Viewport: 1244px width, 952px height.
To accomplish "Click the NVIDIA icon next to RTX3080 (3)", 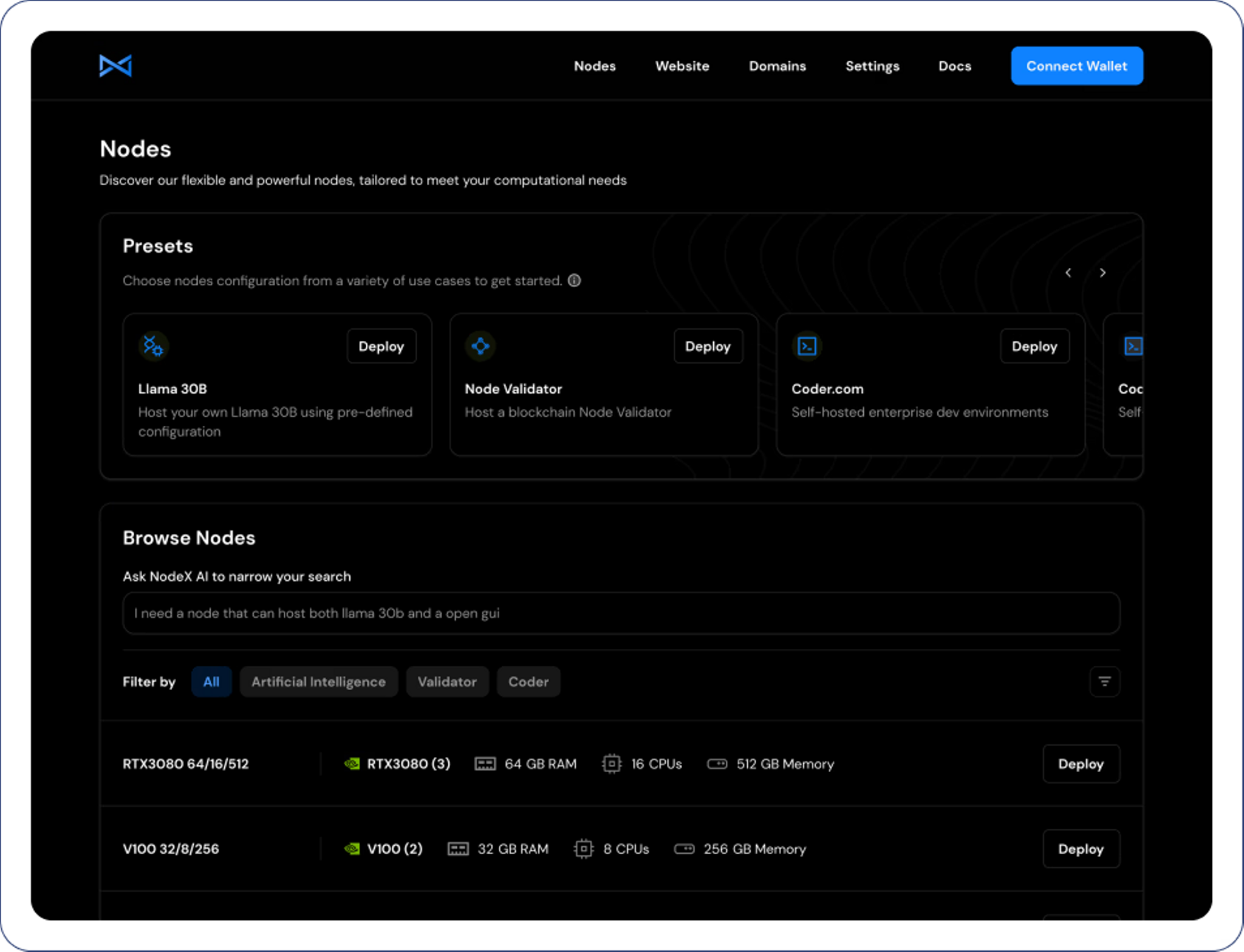I will (352, 764).
